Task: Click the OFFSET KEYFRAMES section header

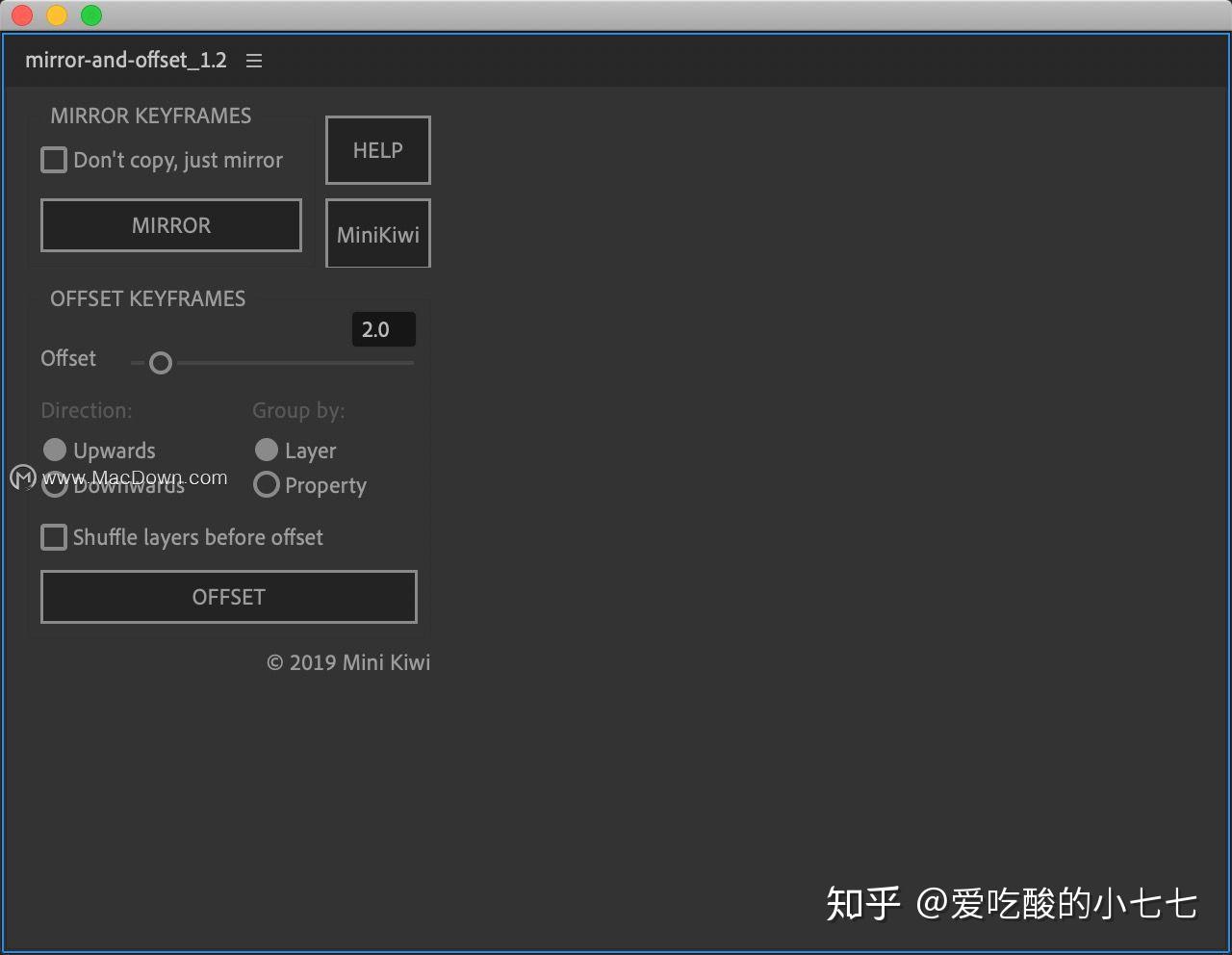Action: click(x=147, y=298)
